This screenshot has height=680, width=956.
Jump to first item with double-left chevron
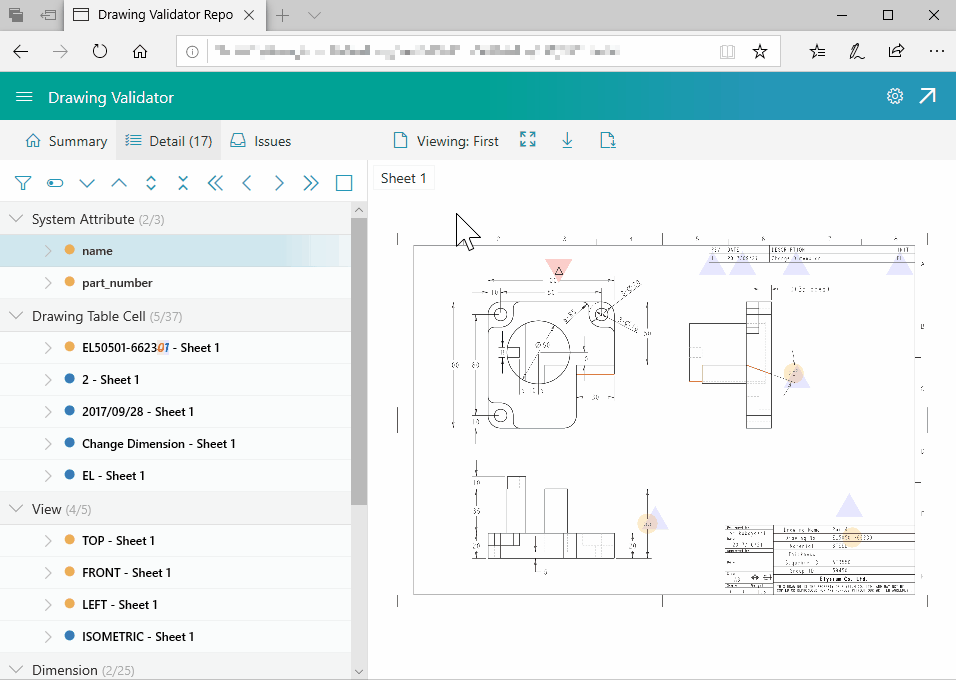(x=215, y=183)
